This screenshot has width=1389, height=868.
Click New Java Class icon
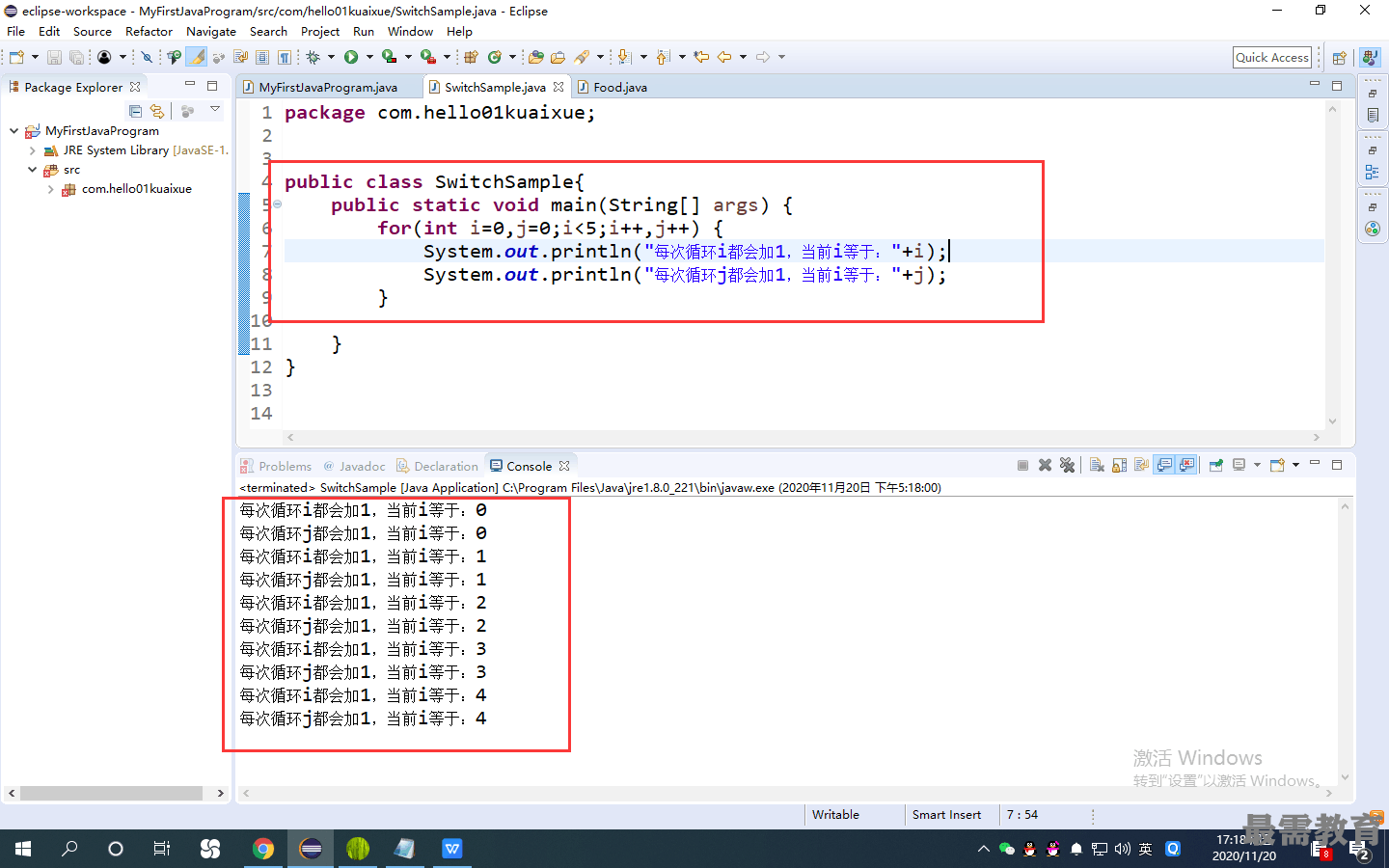pyautogui.click(x=494, y=57)
